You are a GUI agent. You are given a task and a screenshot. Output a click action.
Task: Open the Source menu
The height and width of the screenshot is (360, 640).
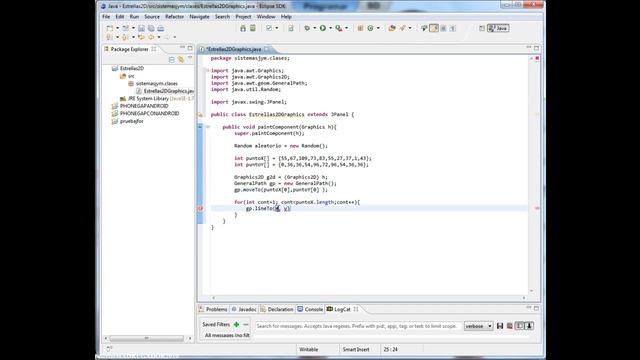pyautogui.click(x=152, y=17)
